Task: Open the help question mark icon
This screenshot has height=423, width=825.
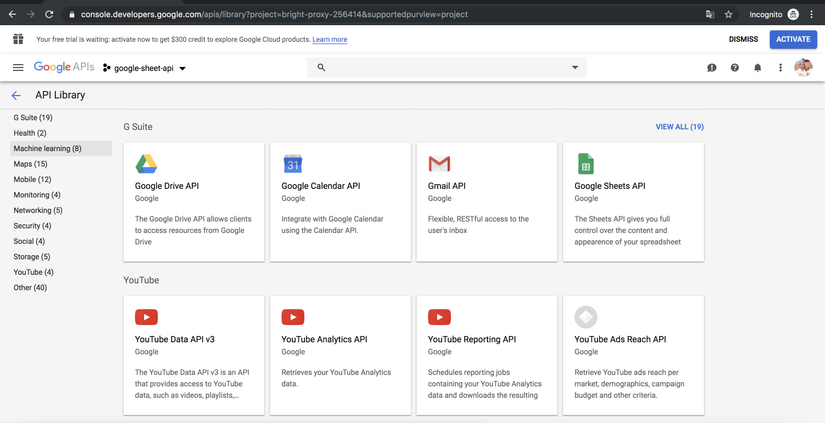Action: click(x=734, y=68)
